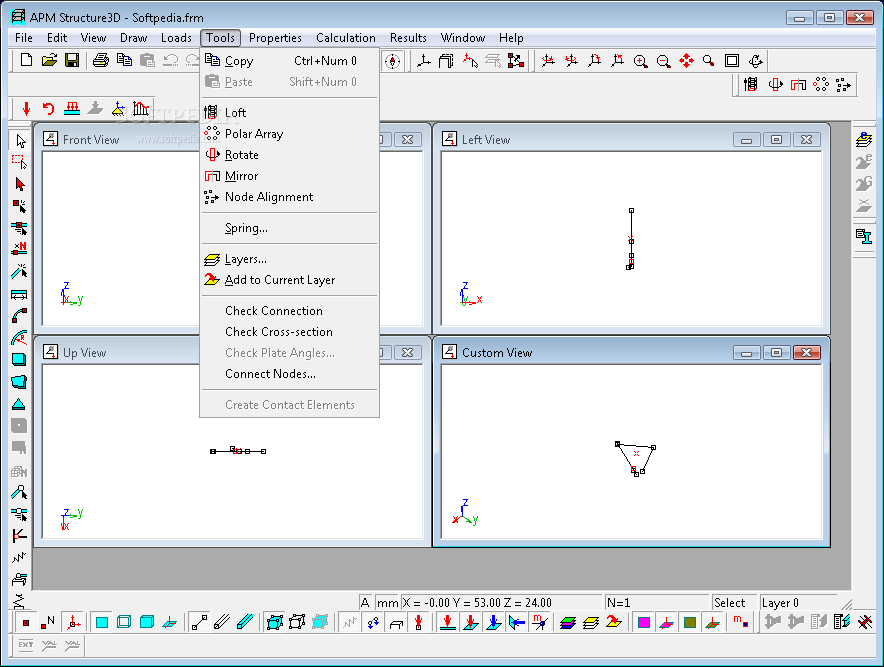Choose Polar Array in Tools menu
Screen dimensions: 884x667
click(289, 134)
